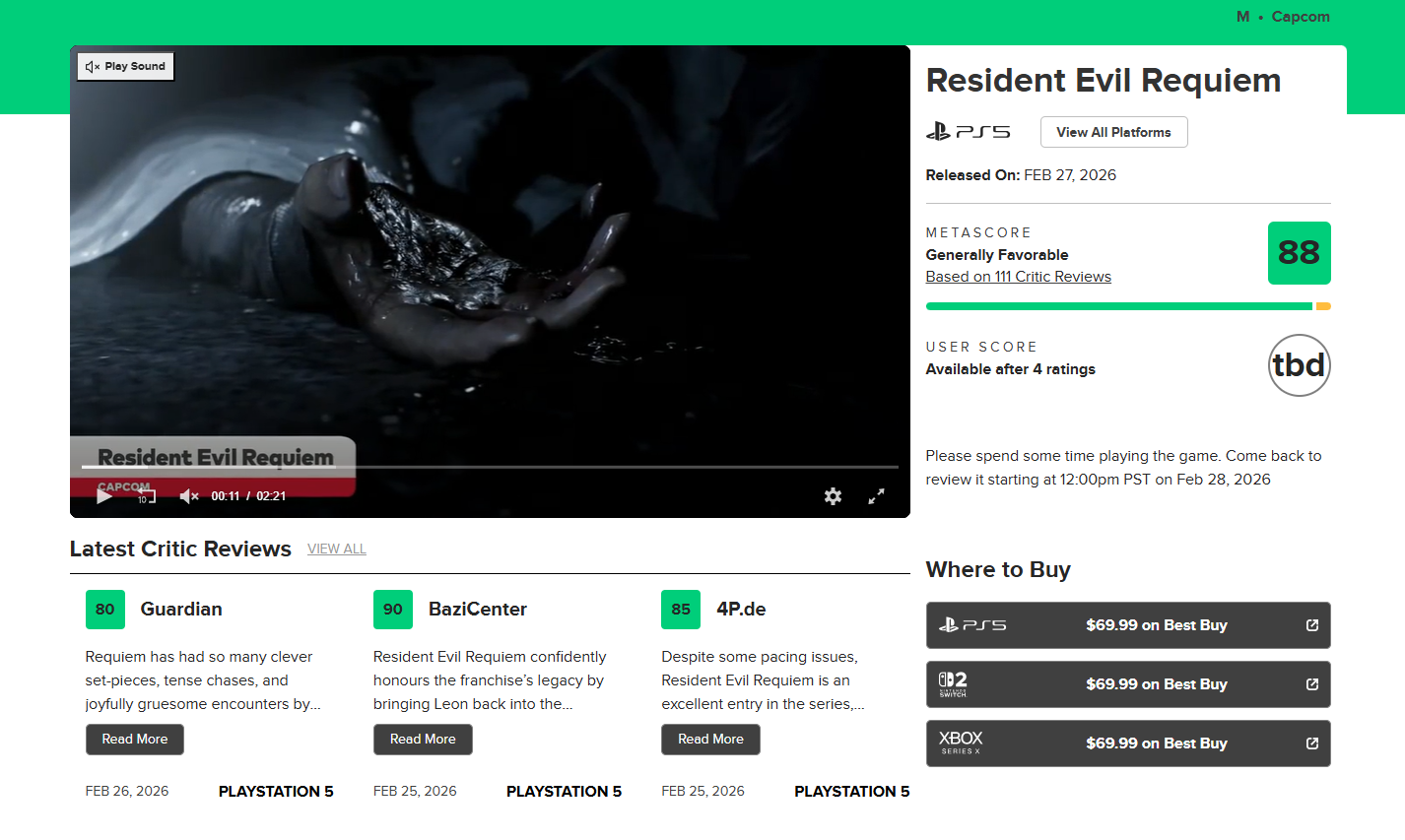
Task: Read More on the Guardian review
Action: (x=134, y=739)
